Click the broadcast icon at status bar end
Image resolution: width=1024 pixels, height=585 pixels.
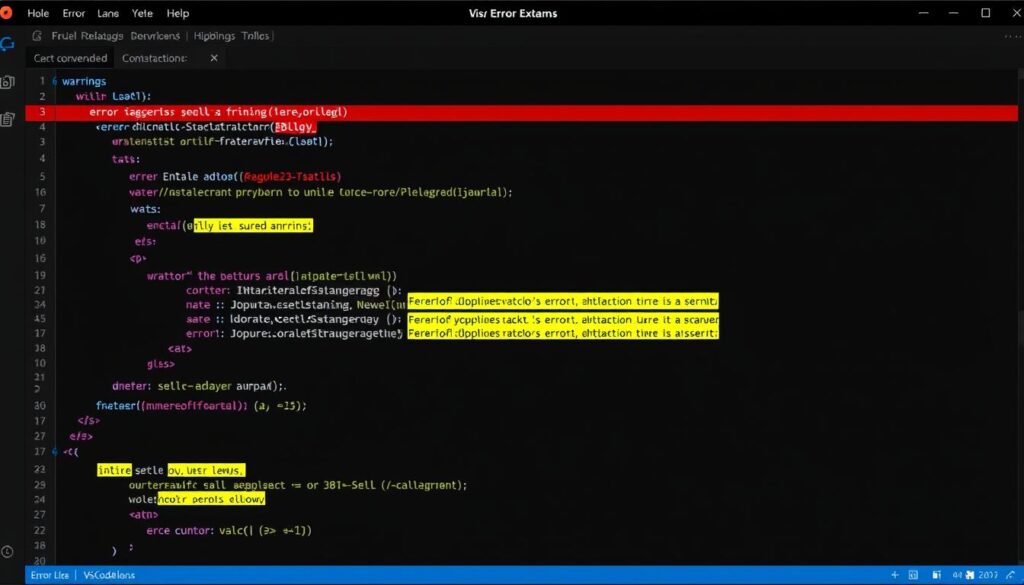tap(1011, 575)
